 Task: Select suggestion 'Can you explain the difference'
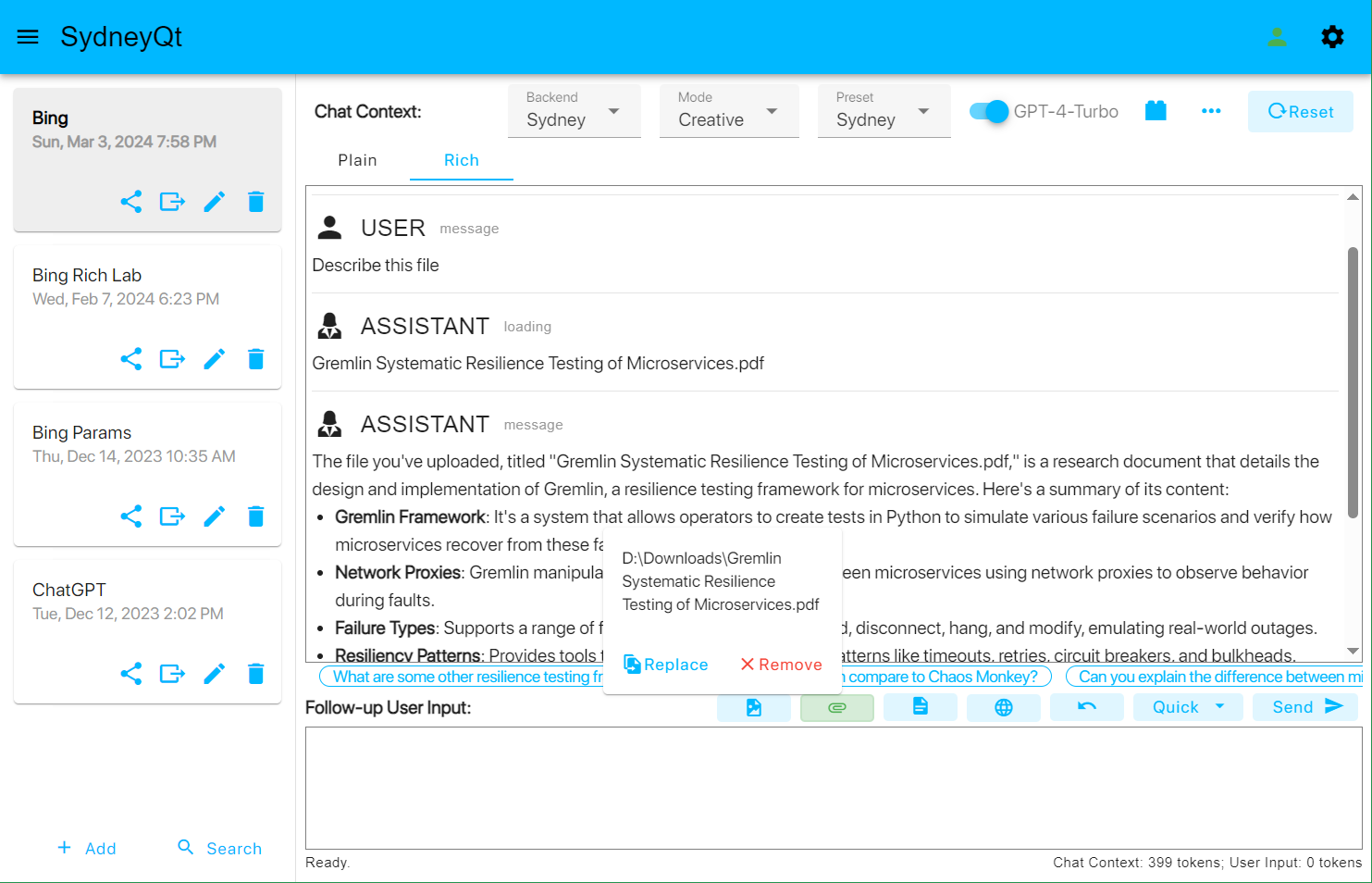[x=1215, y=677]
